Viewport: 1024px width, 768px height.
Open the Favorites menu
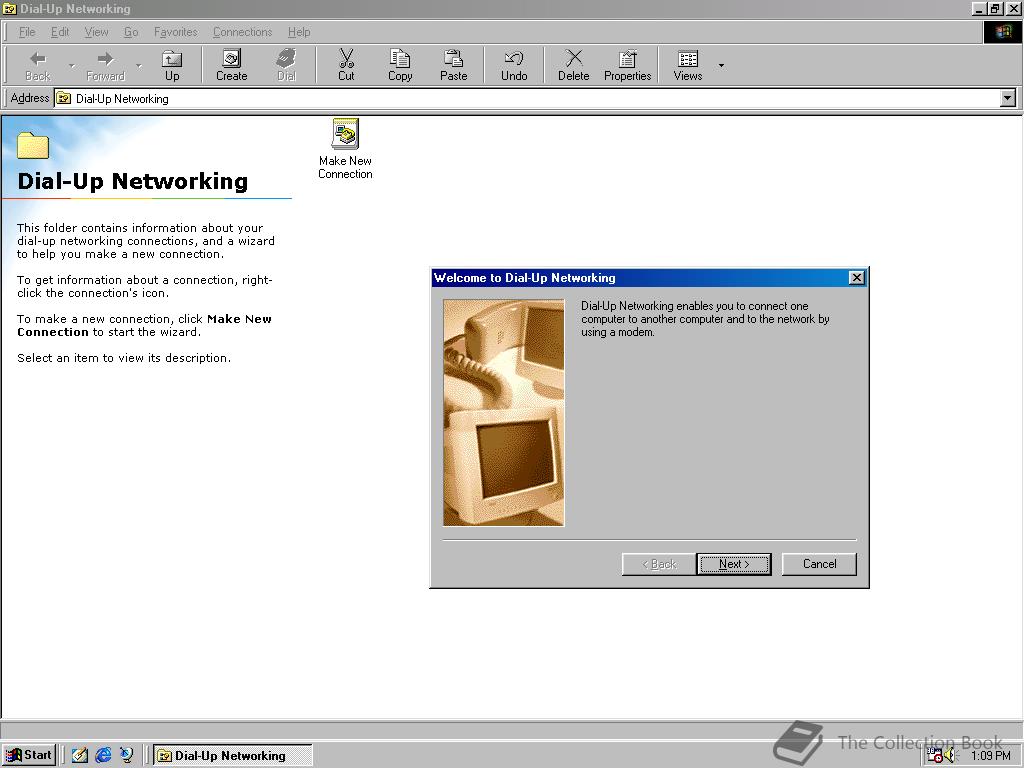pyautogui.click(x=175, y=32)
